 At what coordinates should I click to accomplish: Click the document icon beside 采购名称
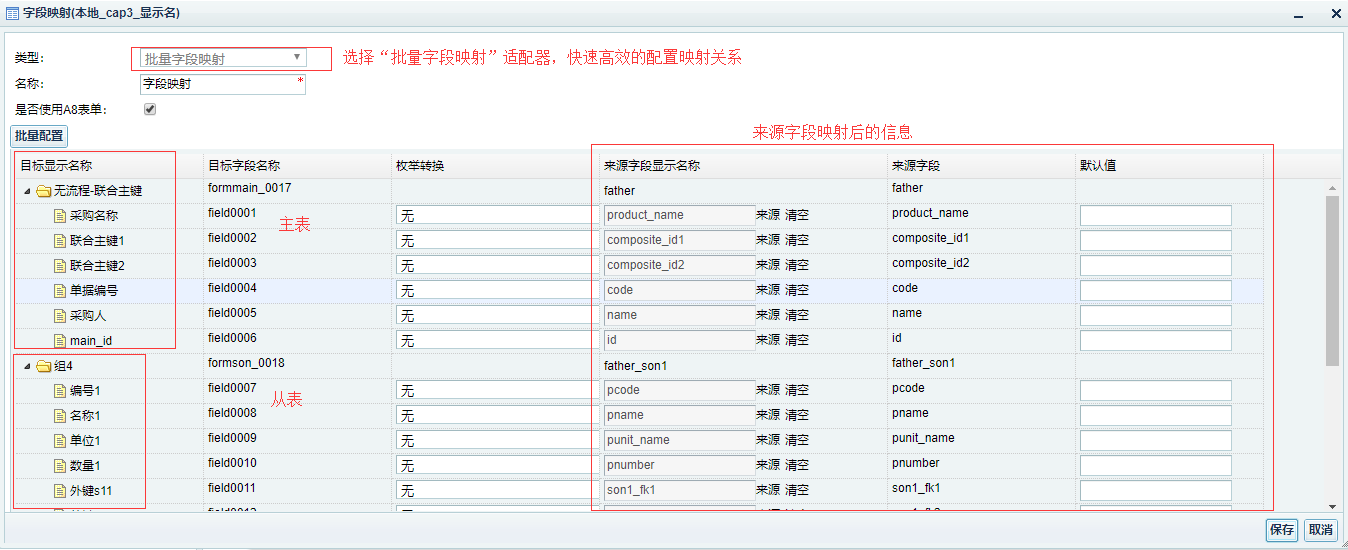coord(60,216)
